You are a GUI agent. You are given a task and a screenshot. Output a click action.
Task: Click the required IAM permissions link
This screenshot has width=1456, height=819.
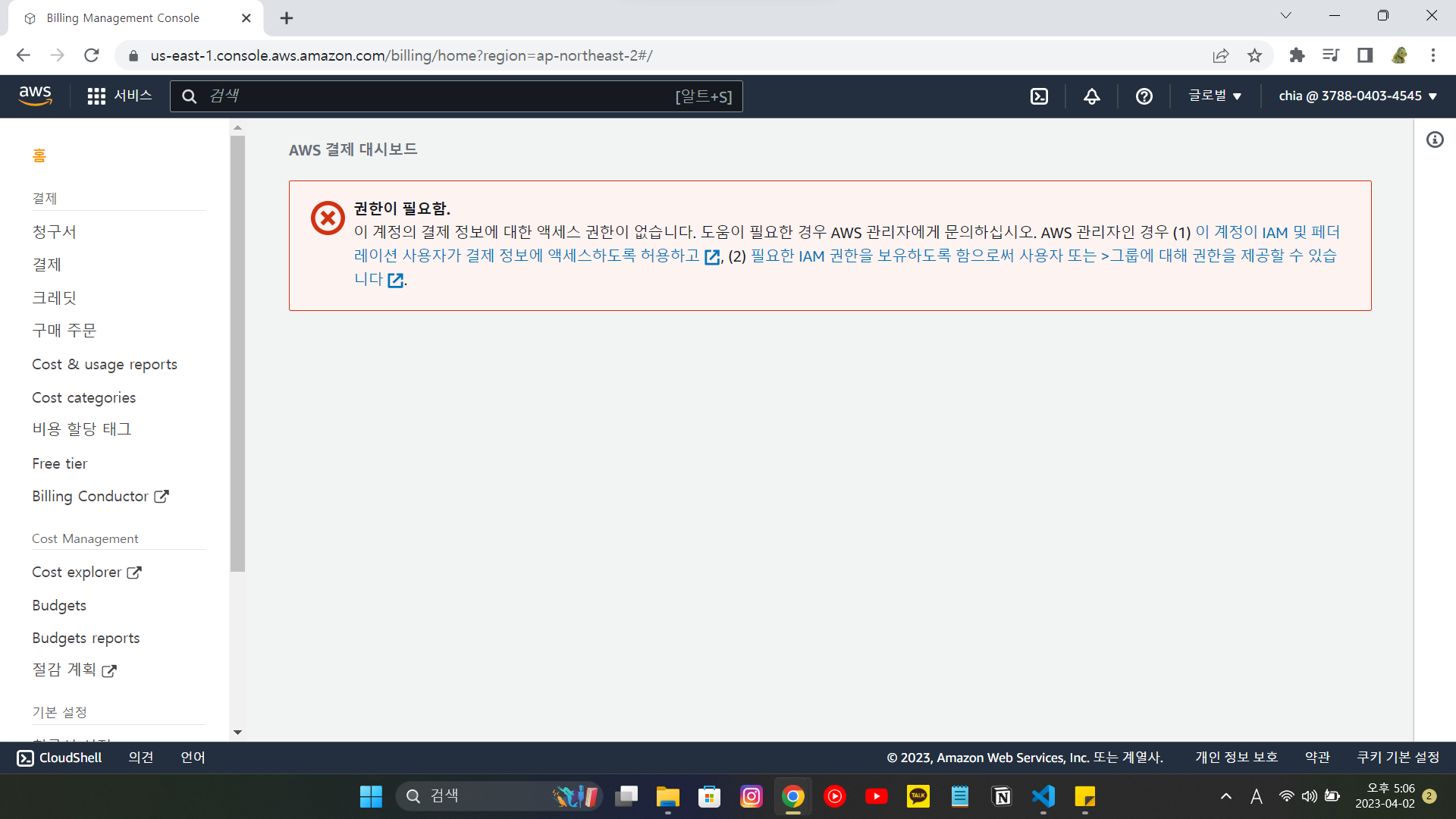pos(1043,256)
